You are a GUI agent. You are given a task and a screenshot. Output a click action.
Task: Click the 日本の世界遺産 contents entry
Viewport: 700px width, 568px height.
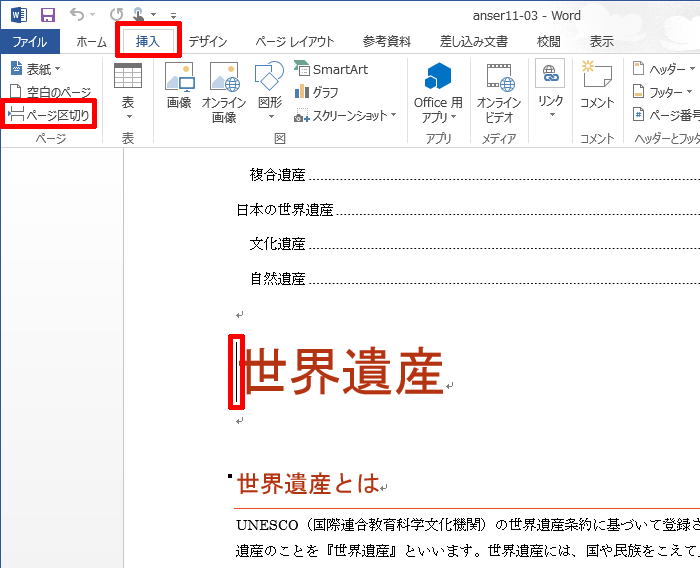tap(285, 209)
